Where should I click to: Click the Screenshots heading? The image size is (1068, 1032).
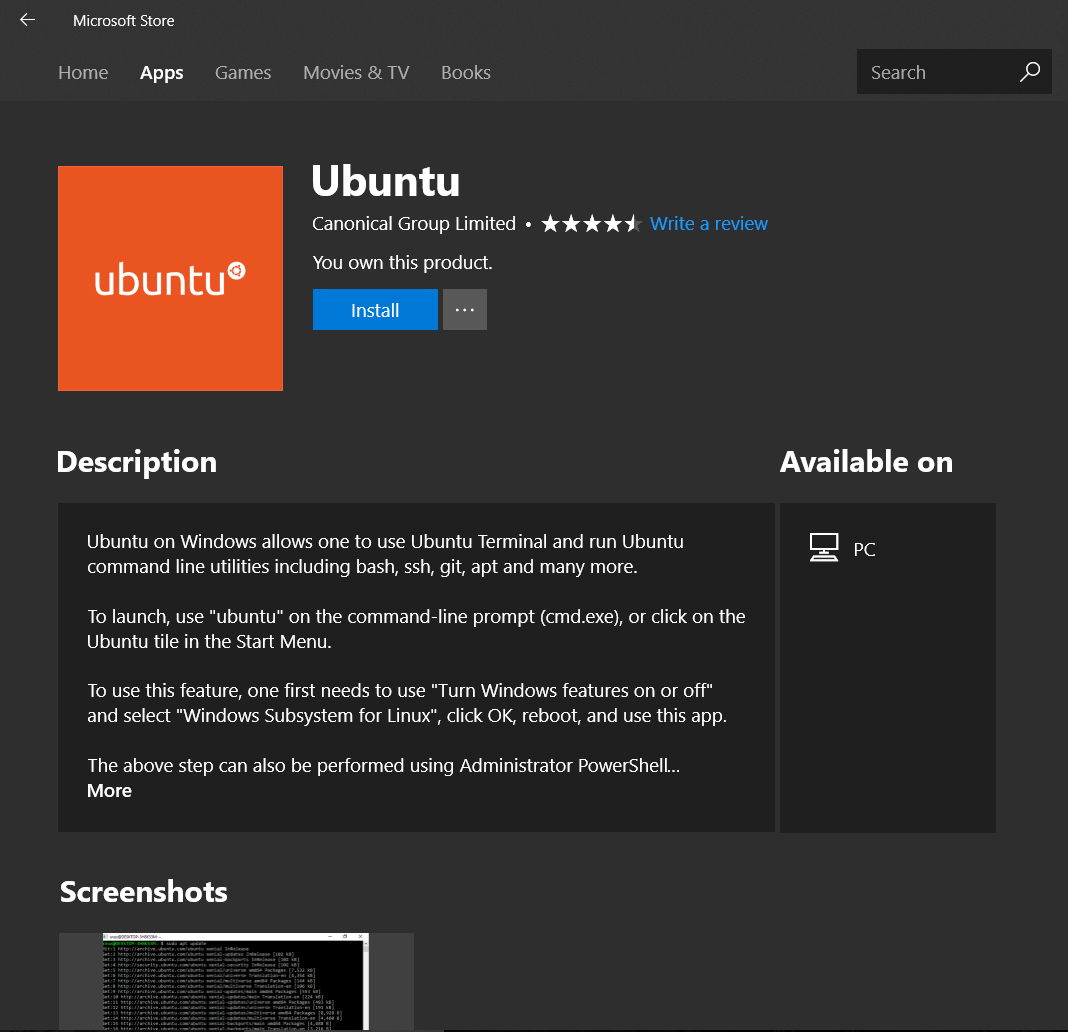pos(144,892)
